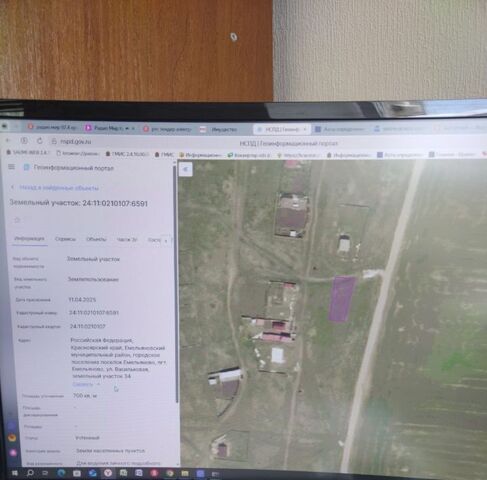Close the НСПД browser tab
487x480 pixels.
[x=304, y=129]
